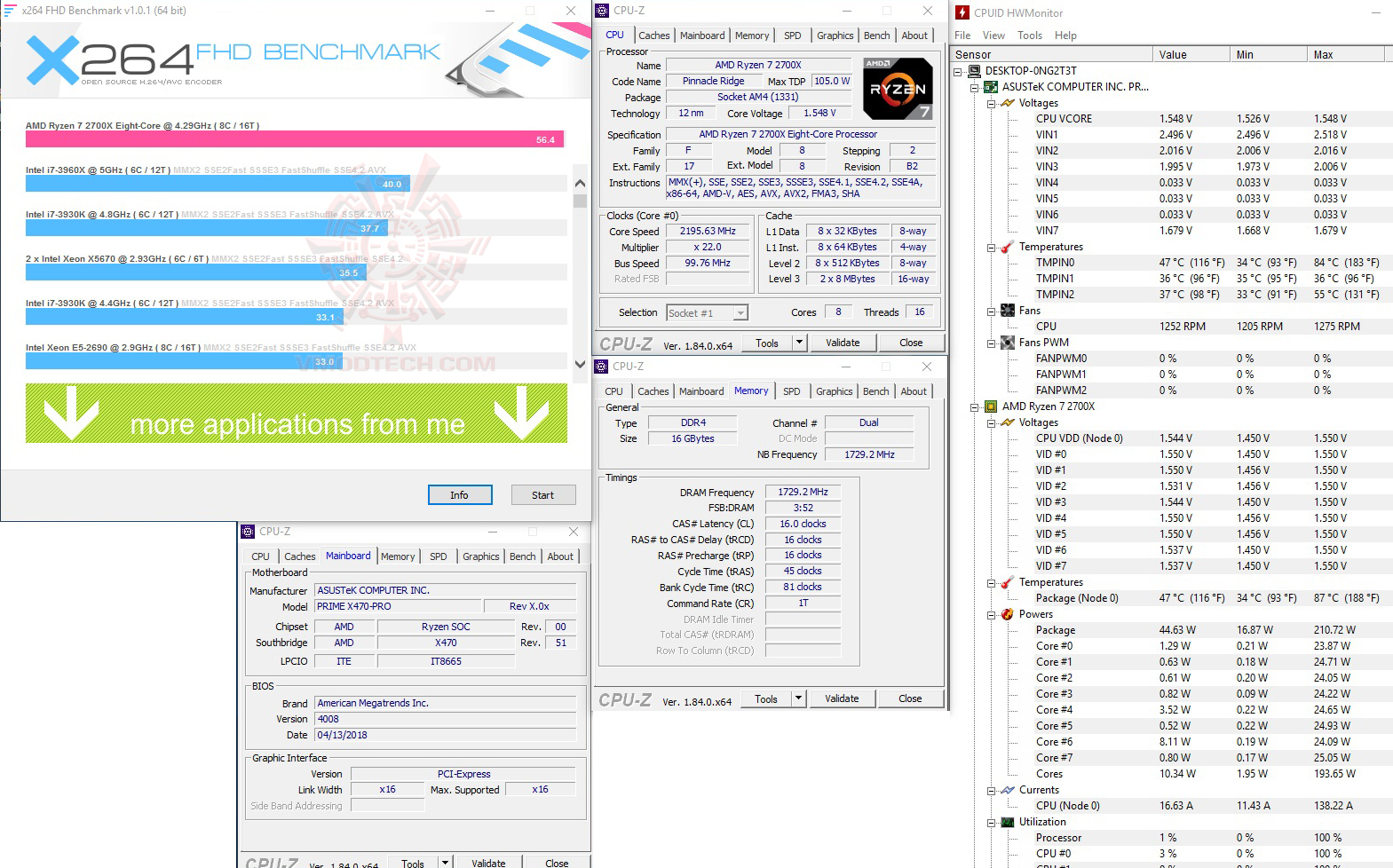The width and height of the screenshot is (1393, 868).
Task: Click the Info button in x264 benchmark
Action: pos(460,495)
